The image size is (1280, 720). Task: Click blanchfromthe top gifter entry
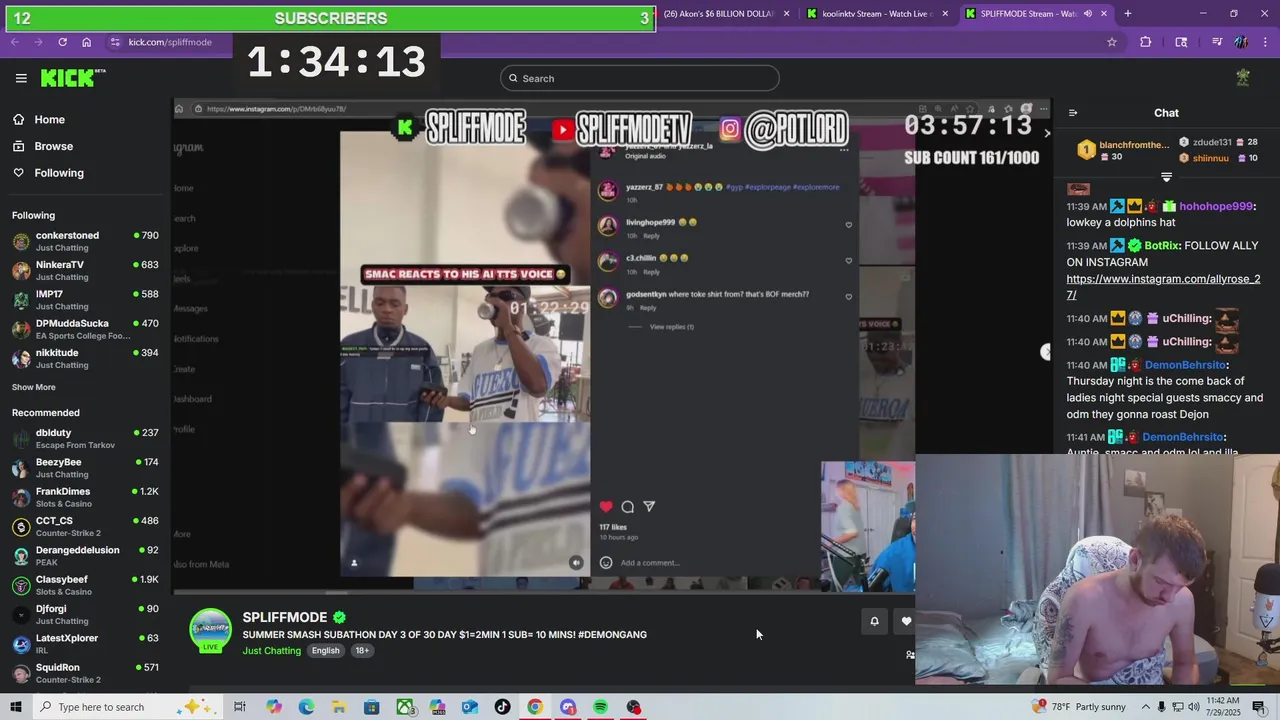click(x=1122, y=150)
